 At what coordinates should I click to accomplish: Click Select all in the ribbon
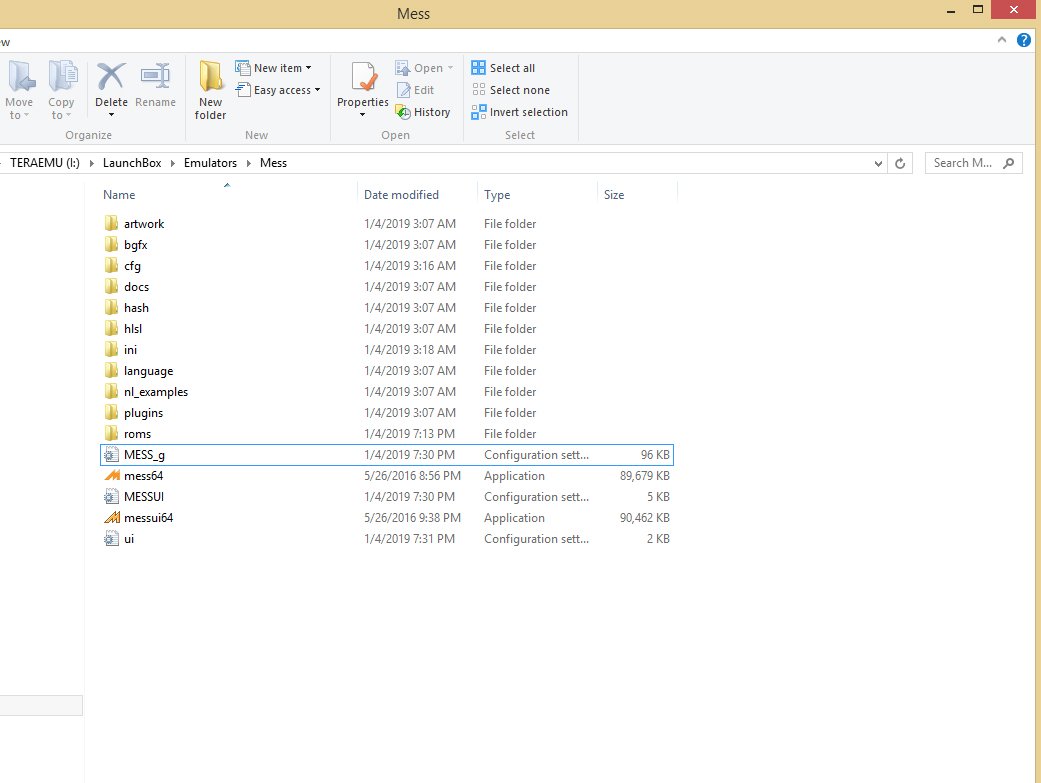coord(503,68)
